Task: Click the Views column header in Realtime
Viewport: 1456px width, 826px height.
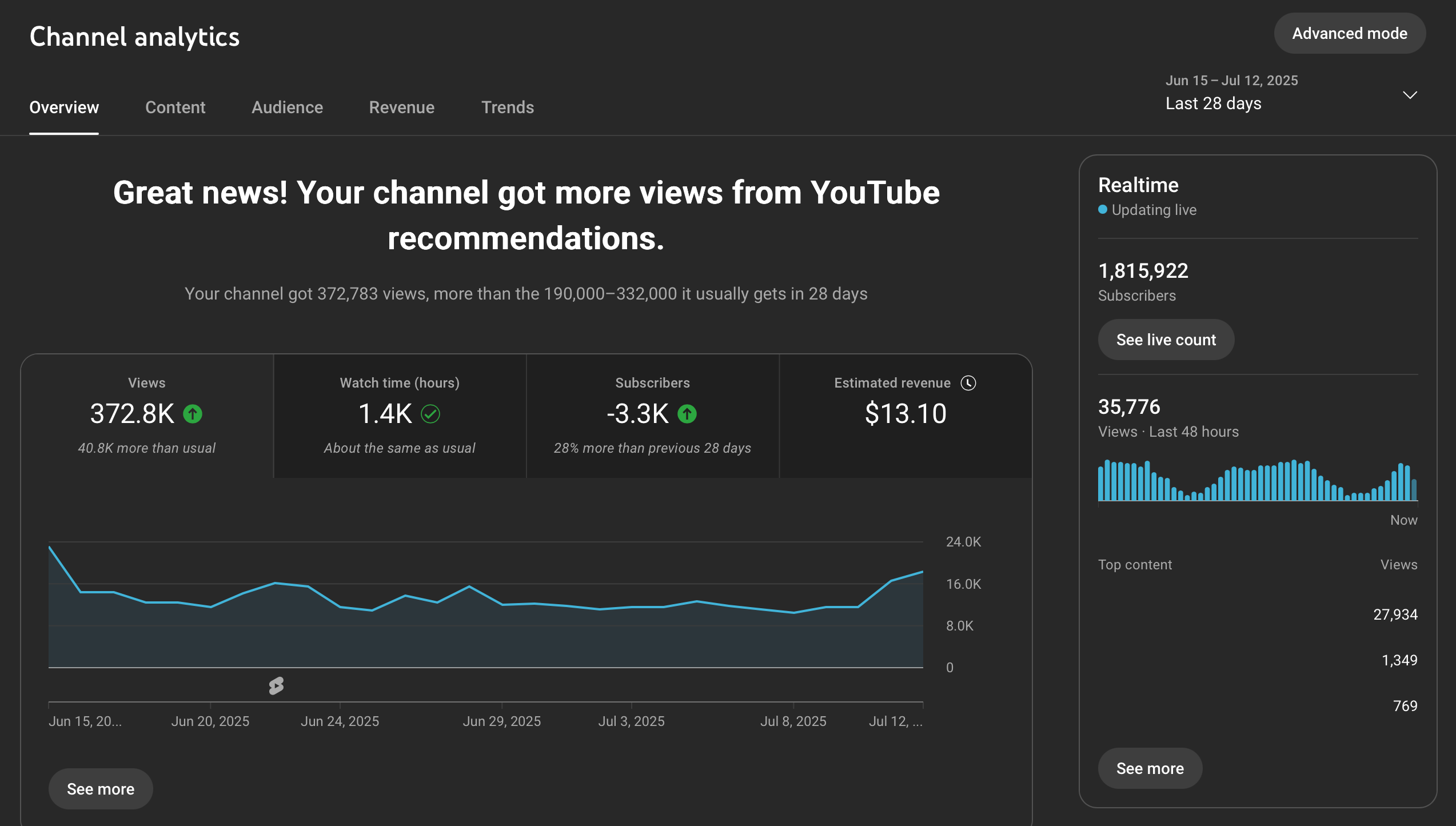Action: click(1399, 565)
